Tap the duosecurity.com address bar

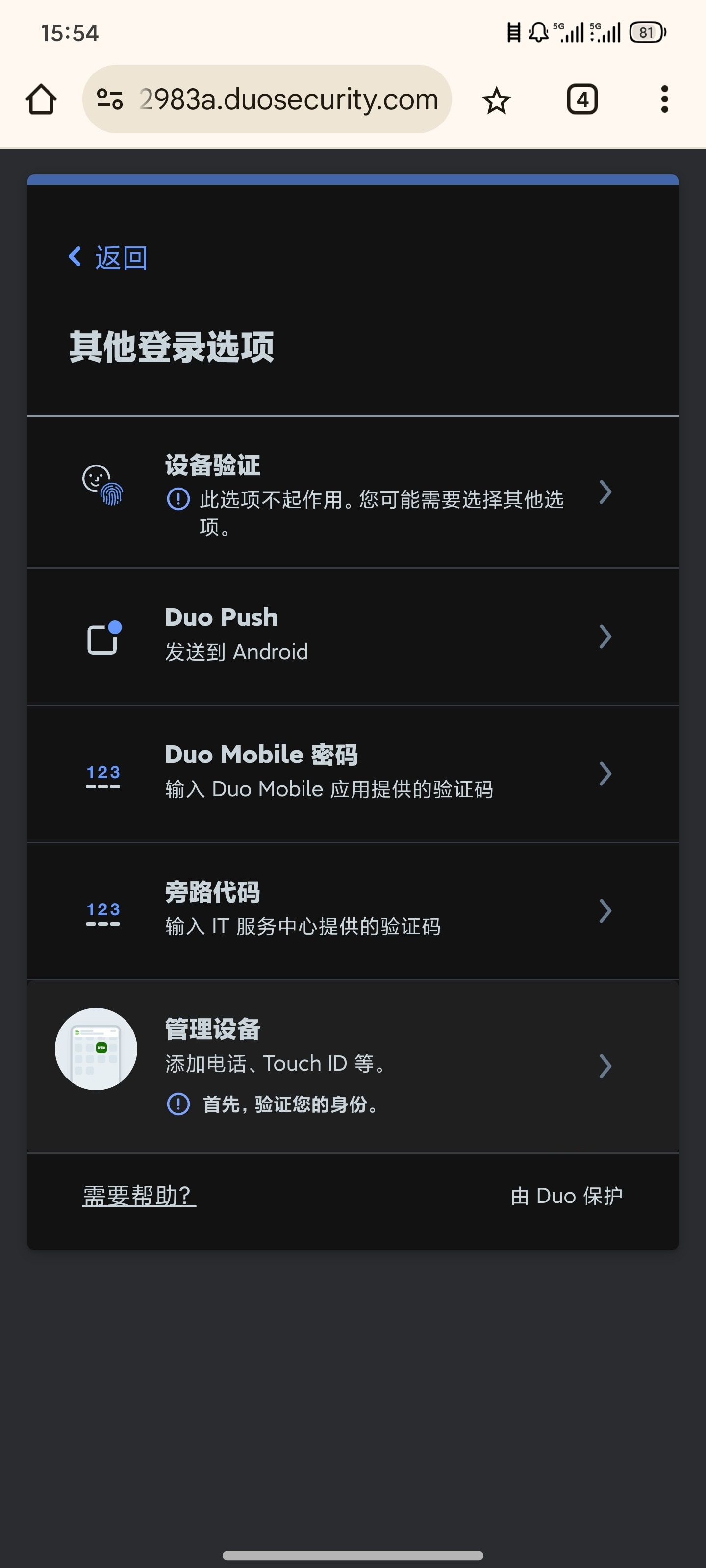(x=287, y=99)
